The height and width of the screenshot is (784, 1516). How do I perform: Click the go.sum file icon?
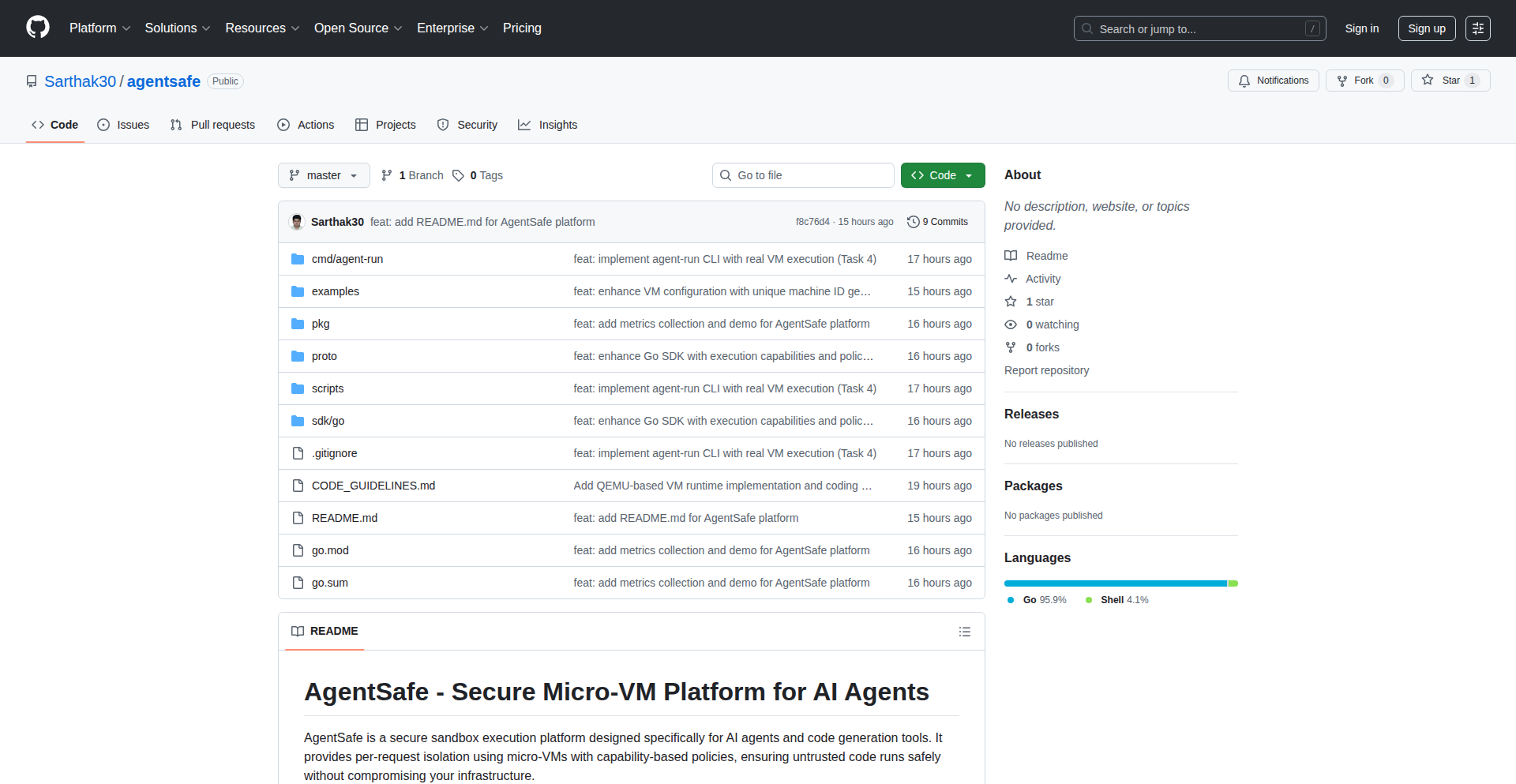298,583
